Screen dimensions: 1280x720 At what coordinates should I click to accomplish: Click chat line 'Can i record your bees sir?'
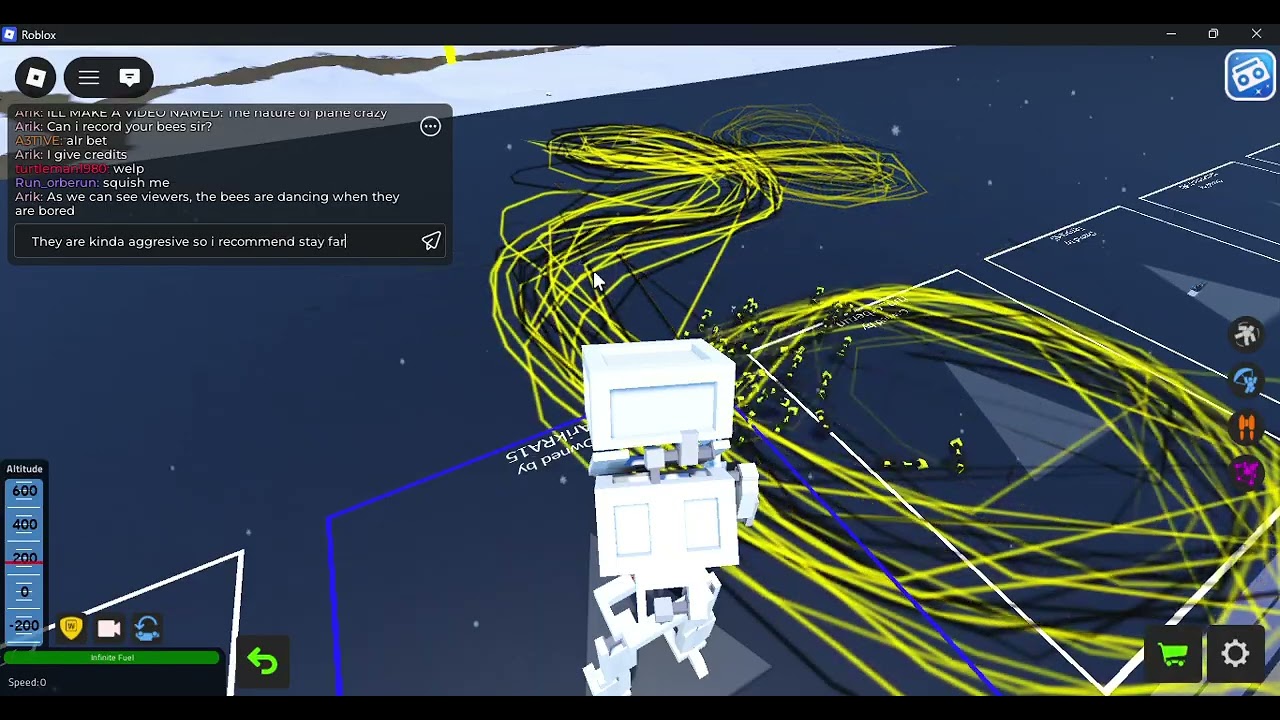tap(114, 126)
